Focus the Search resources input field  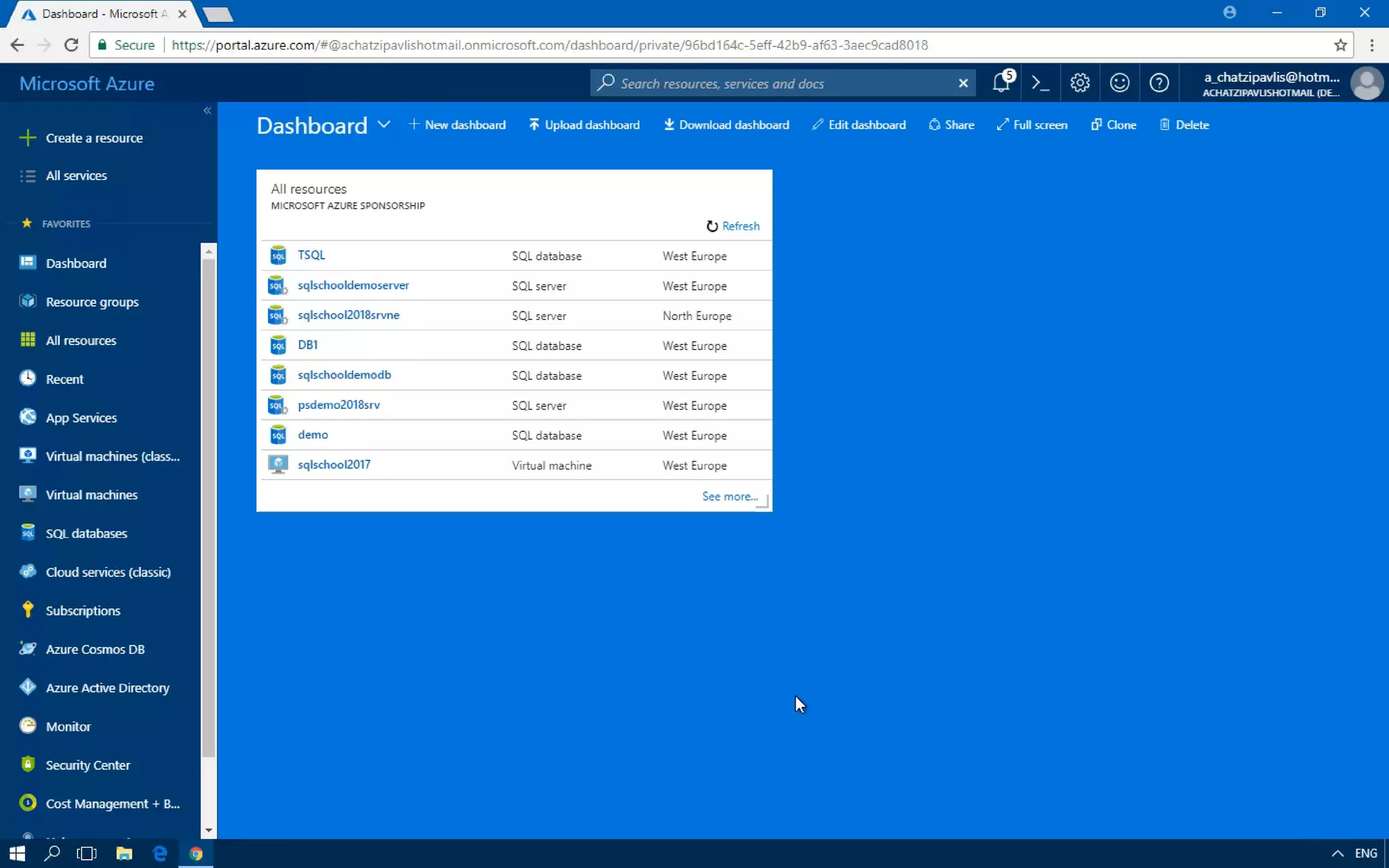point(780,83)
